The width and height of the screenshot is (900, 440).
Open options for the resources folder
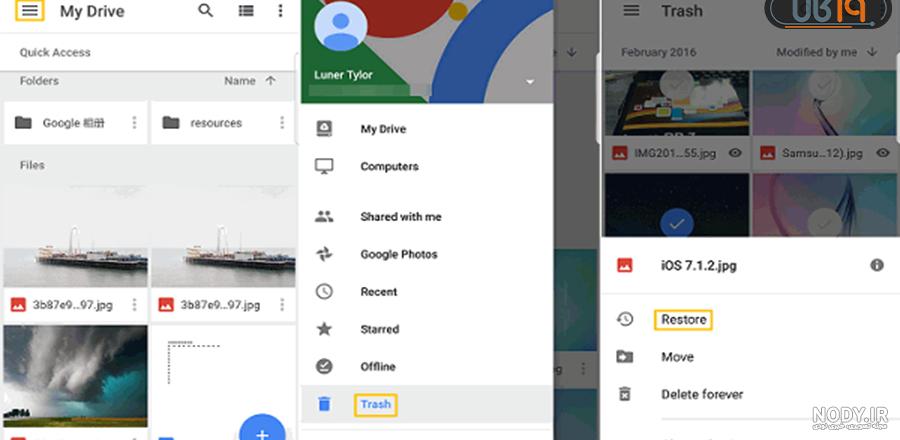click(282, 123)
